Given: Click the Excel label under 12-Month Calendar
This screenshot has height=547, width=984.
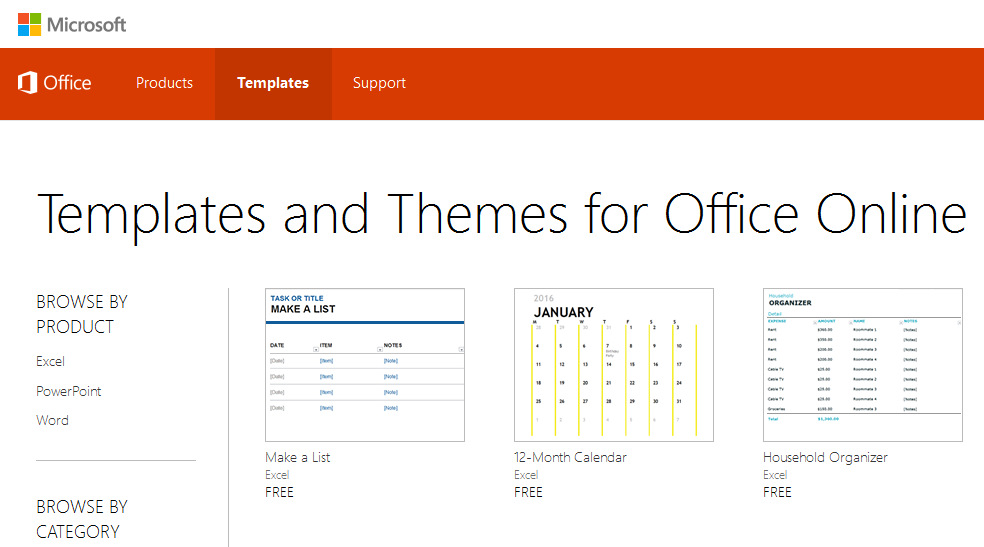Looking at the screenshot, I should 526,475.
